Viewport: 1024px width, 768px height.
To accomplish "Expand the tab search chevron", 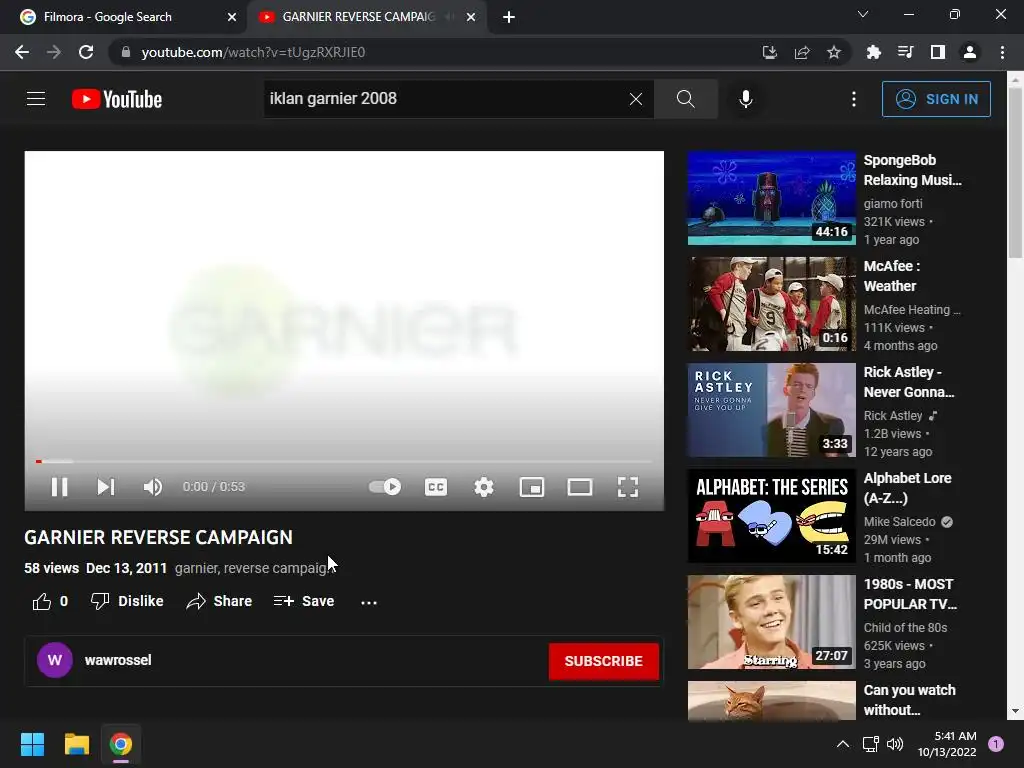I will click(863, 14).
